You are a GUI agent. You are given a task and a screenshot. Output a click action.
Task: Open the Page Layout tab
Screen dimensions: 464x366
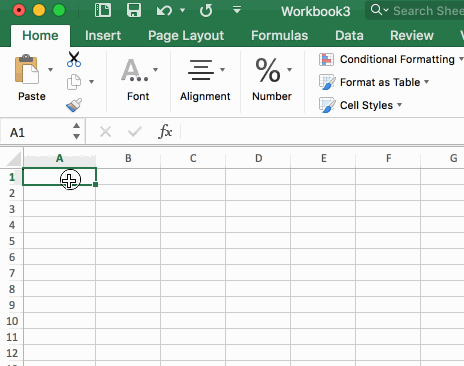186,35
